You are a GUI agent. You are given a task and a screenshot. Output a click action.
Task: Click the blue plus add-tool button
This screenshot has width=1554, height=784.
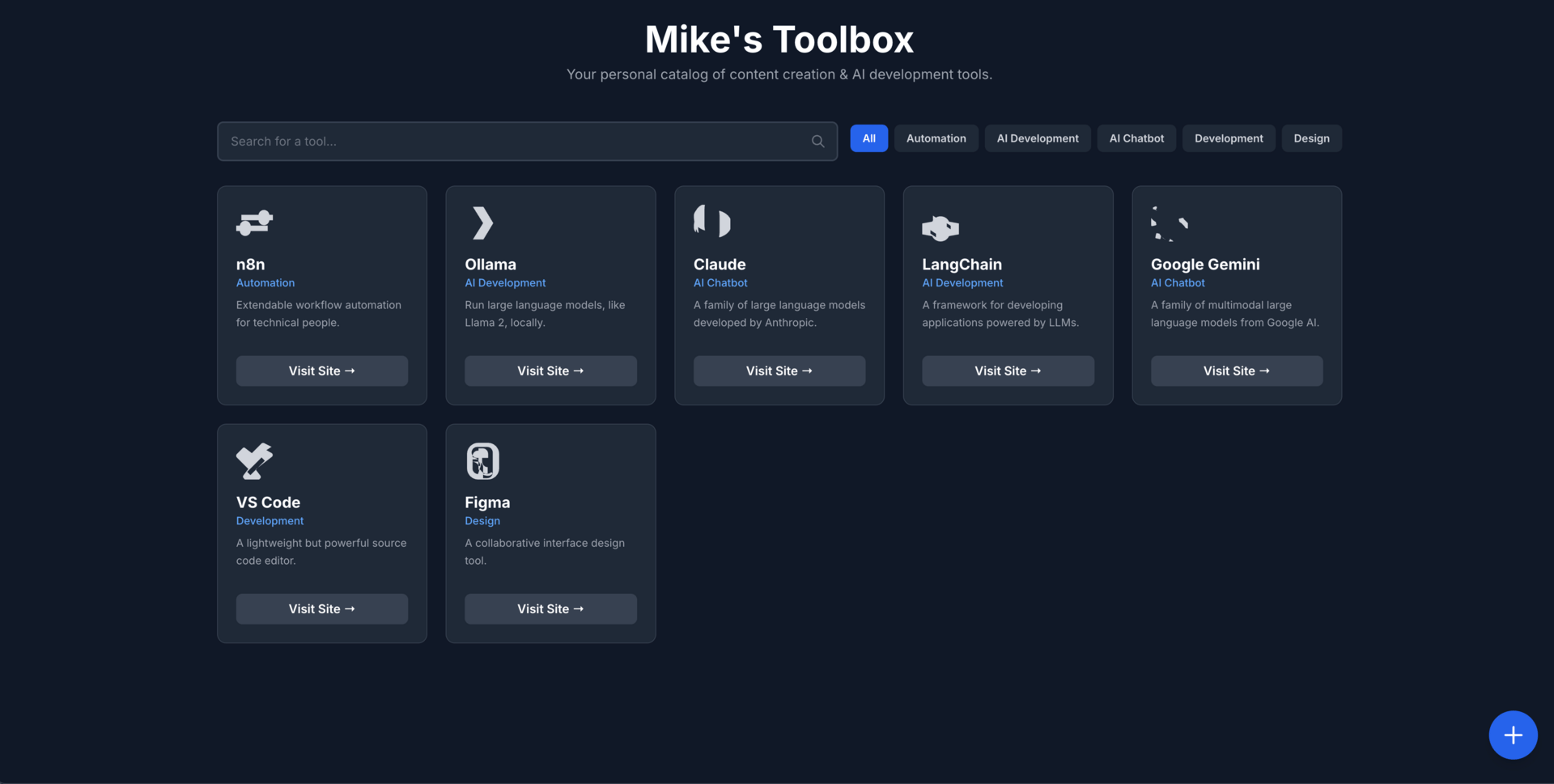click(1513, 735)
